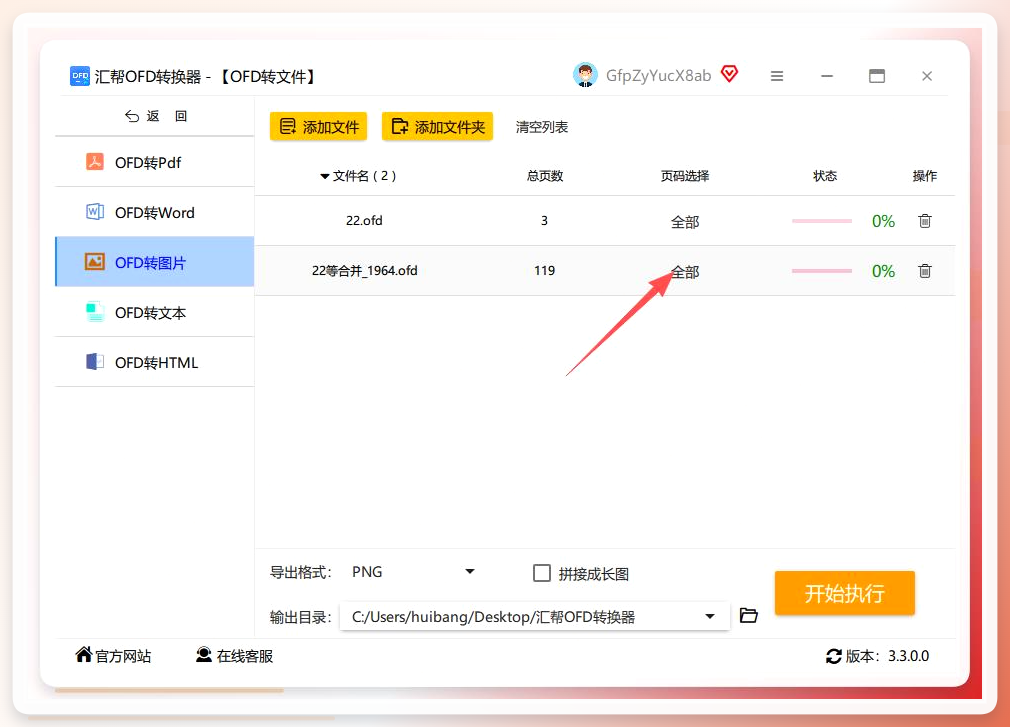Click the OFD转HTML icon
Image resolution: width=1010 pixels, height=727 pixels.
tap(95, 361)
